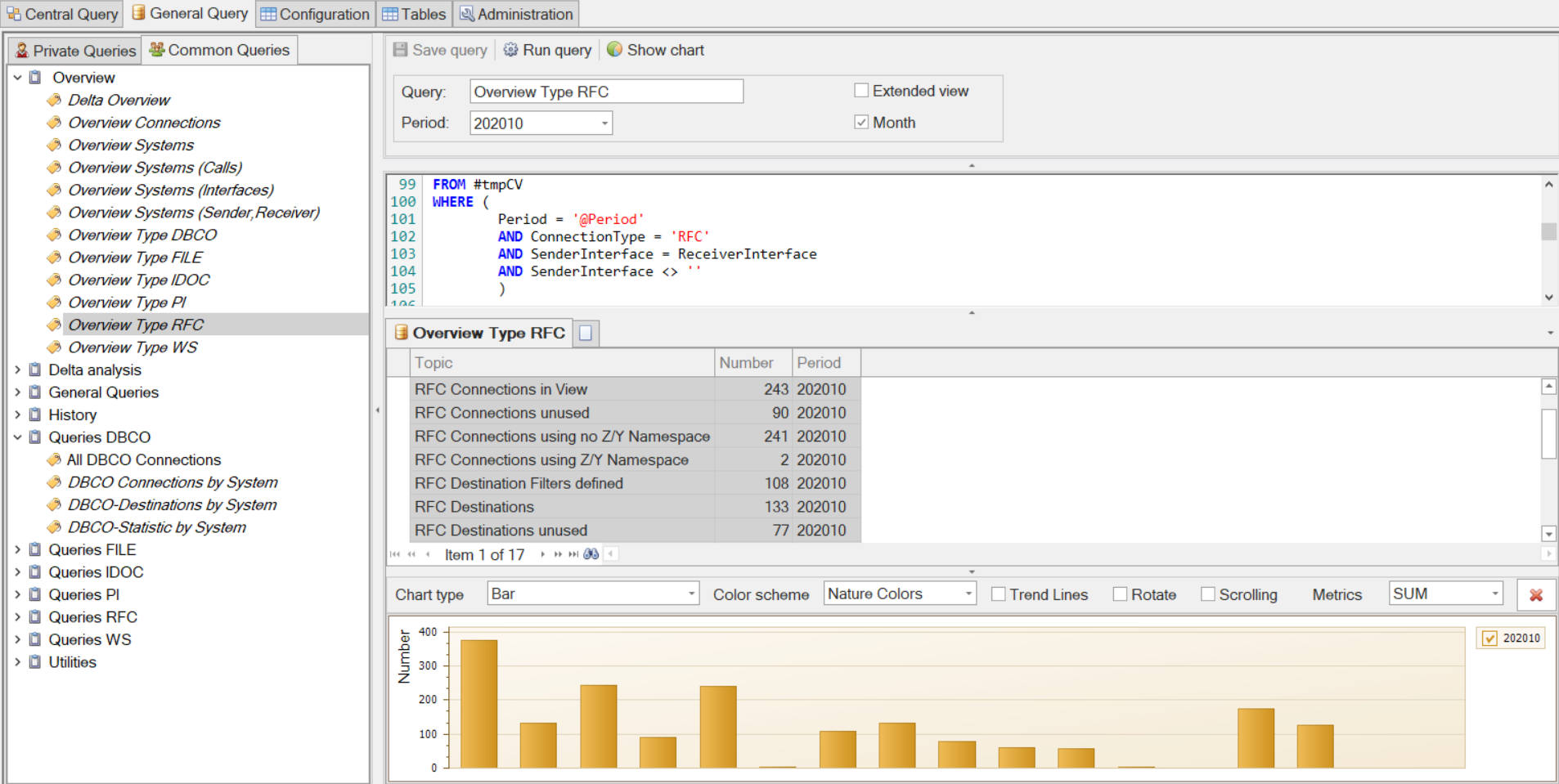This screenshot has width=1559, height=784.
Task: Open the DBCO Connections by System query
Action: (x=173, y=482)
